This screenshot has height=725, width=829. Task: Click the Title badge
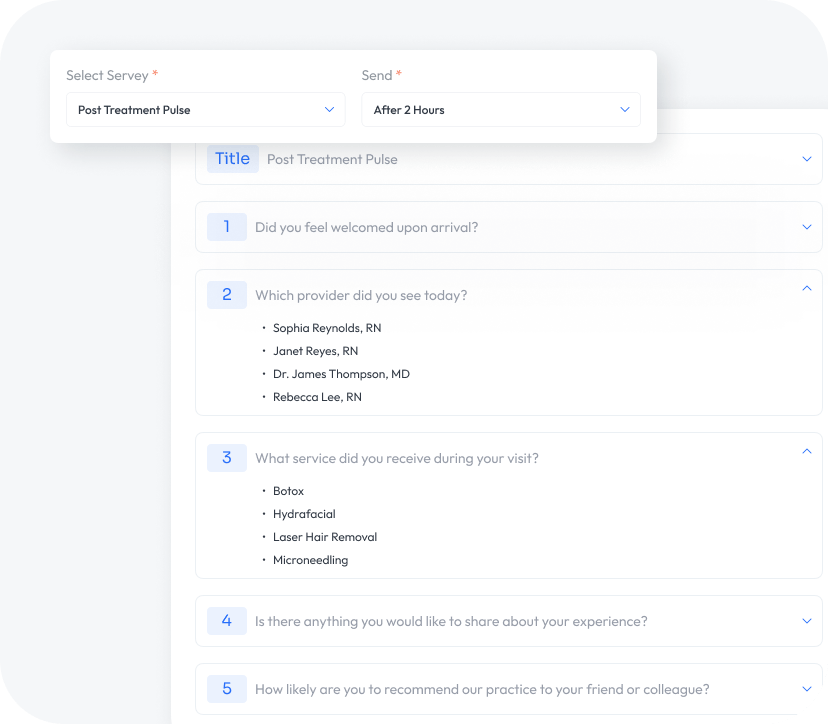[x=232, y=159]
